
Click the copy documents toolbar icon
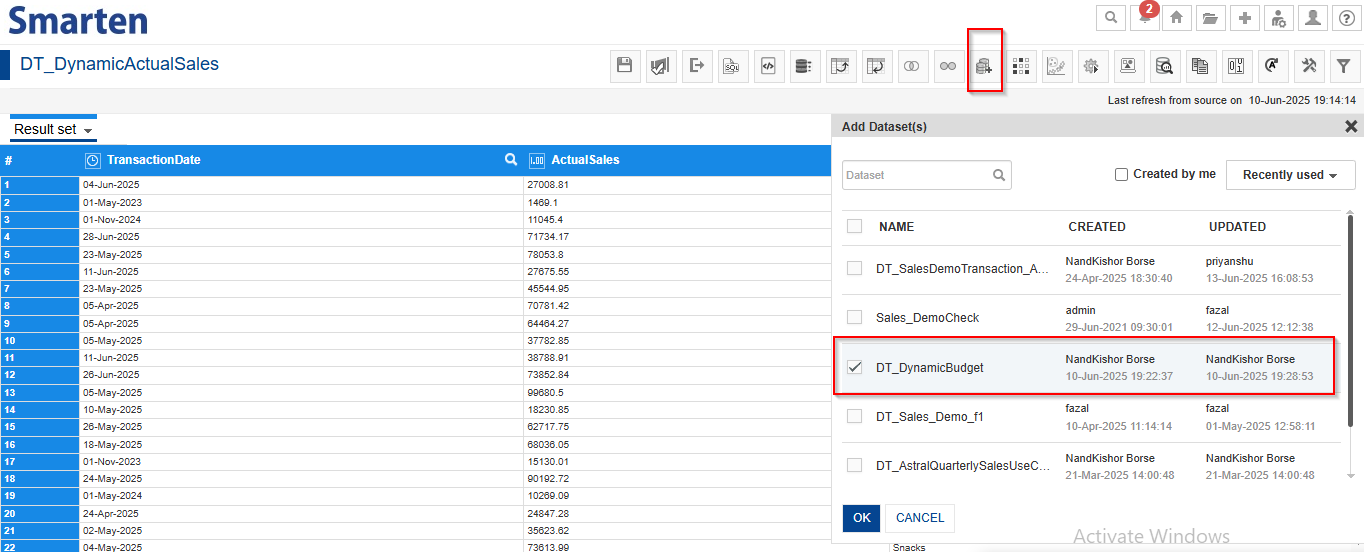point(1200,66)
